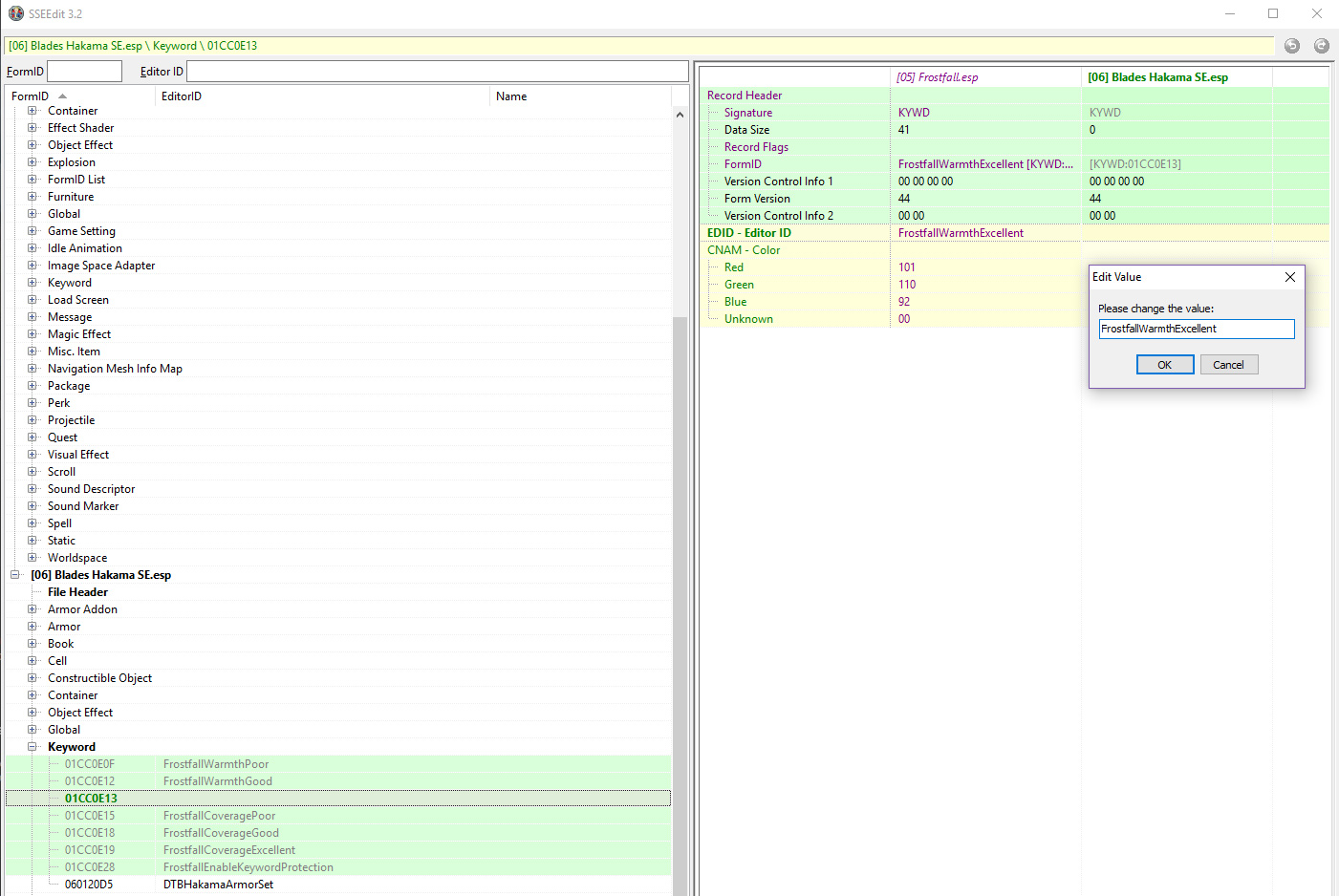Image resolution: width=1339 pixels, height=896 pixels.
Task: Select the File Header tree item
Action: (77, 592)
